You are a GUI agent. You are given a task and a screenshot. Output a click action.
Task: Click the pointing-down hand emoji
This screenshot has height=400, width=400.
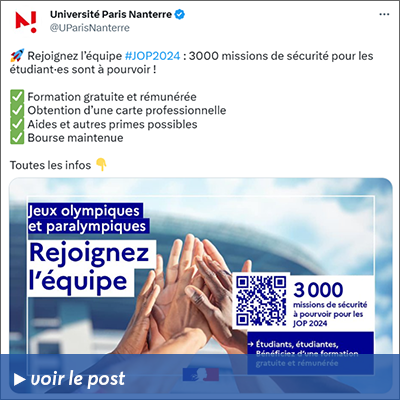[101, 165]
